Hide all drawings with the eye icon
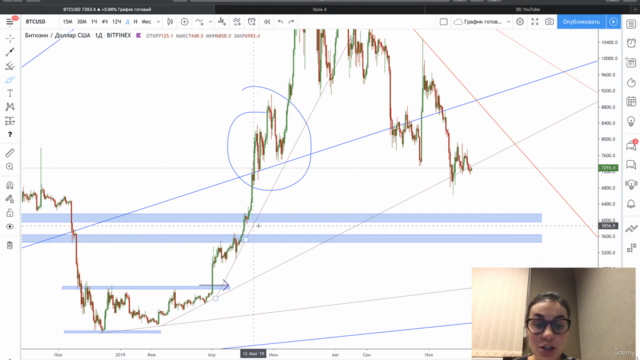 pos(10,227)
